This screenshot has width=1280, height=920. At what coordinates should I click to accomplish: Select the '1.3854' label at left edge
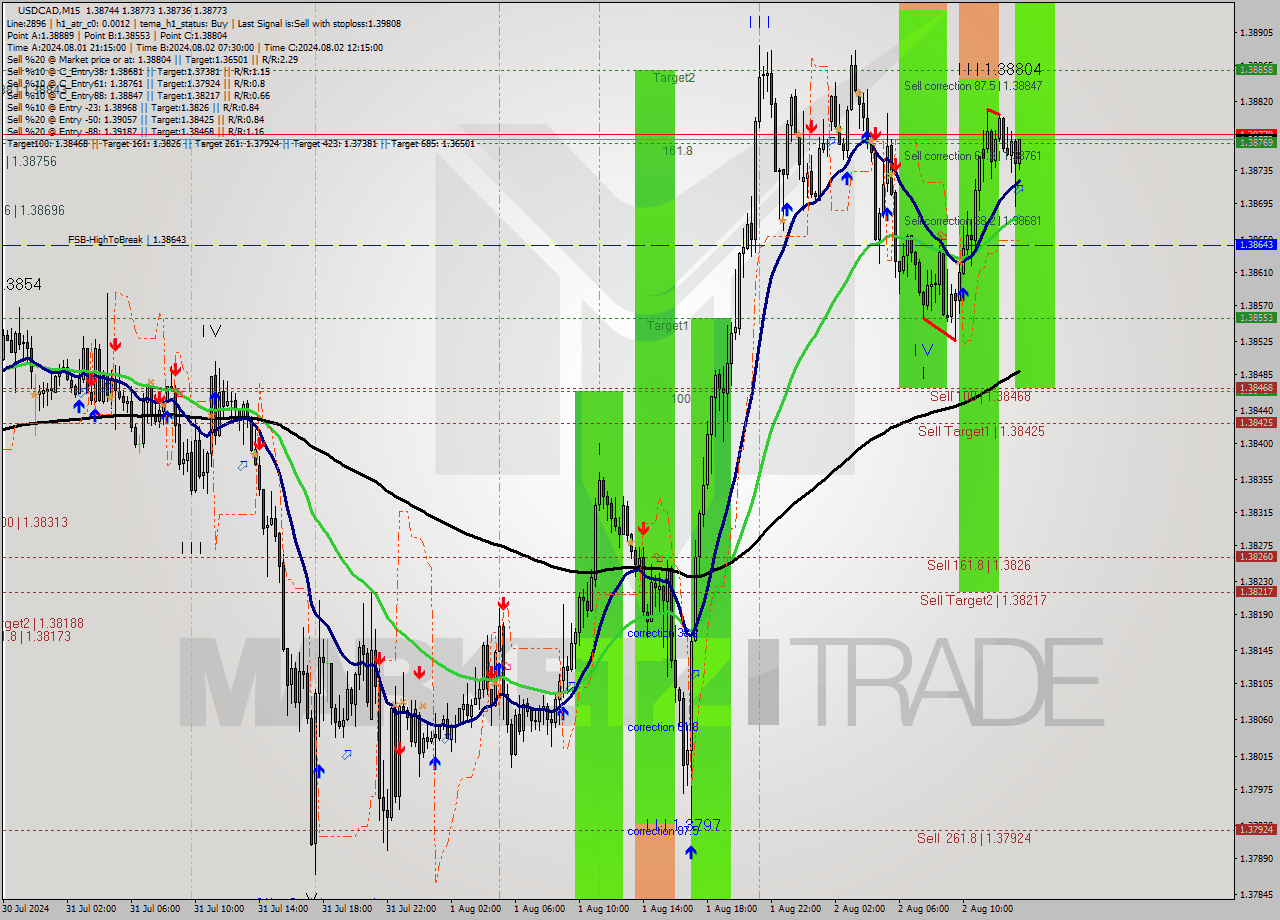[21, 284]
